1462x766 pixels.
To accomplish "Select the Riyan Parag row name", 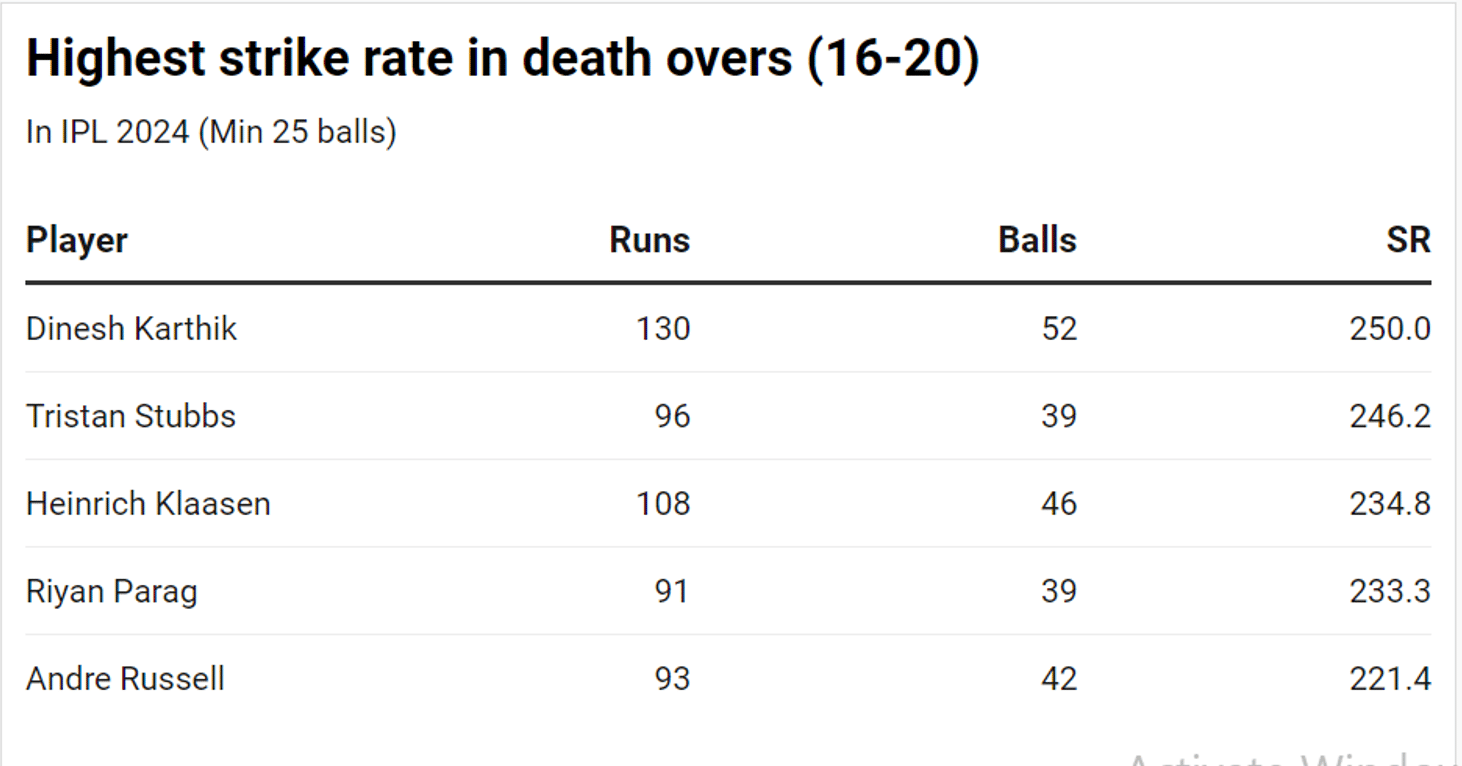I will coord(111,591).
